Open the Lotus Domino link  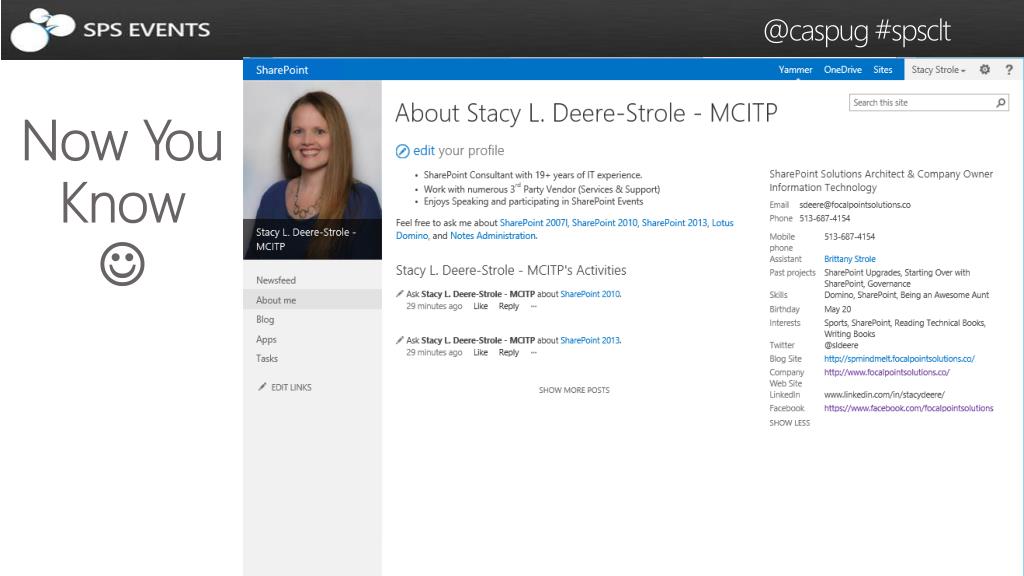[722, 223]
